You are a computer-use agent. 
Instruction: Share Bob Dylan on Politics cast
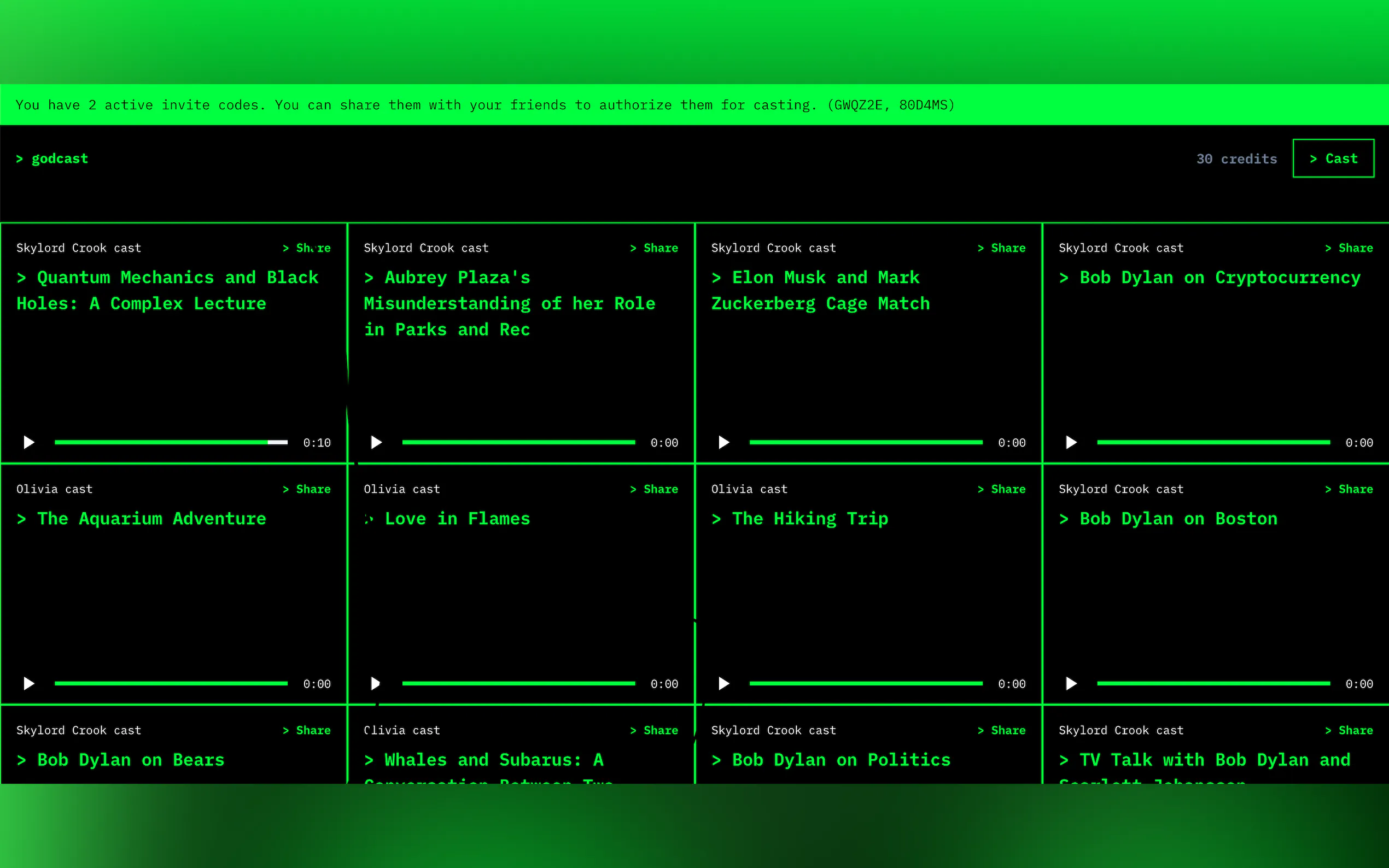point(1001,730)
